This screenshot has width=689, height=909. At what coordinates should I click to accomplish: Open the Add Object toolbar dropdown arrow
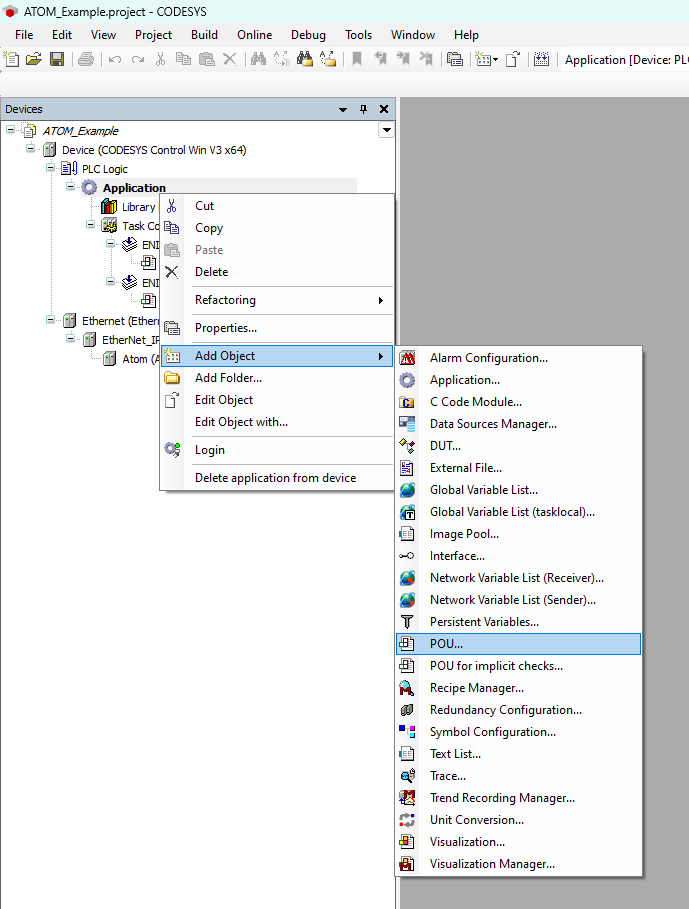point(495,60)
